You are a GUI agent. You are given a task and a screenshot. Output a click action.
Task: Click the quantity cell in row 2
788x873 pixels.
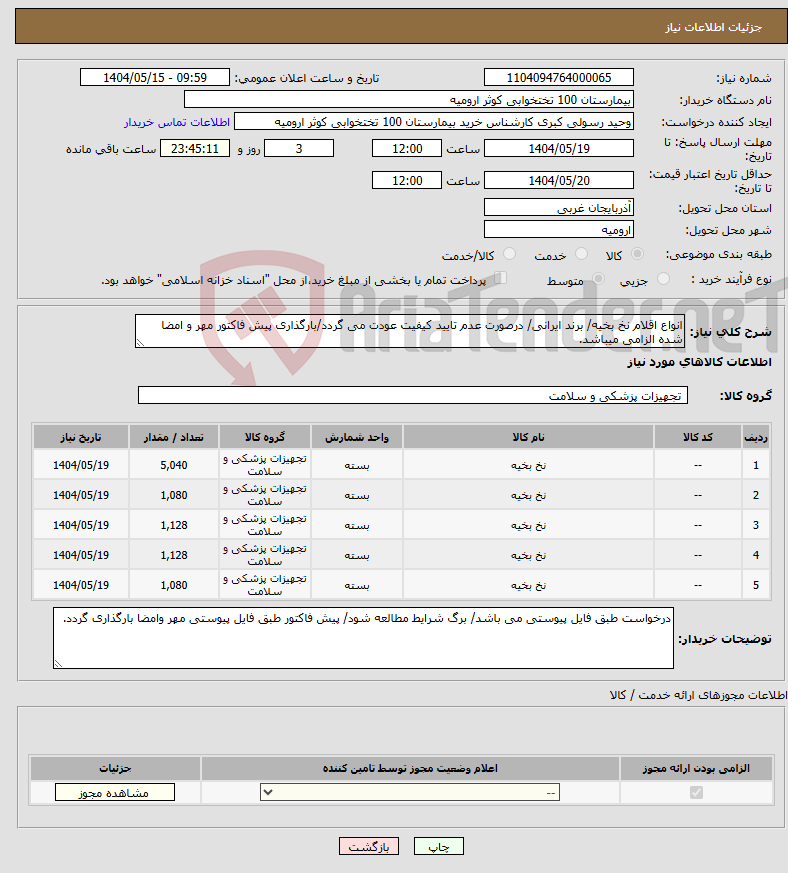[x=174, y=495]
